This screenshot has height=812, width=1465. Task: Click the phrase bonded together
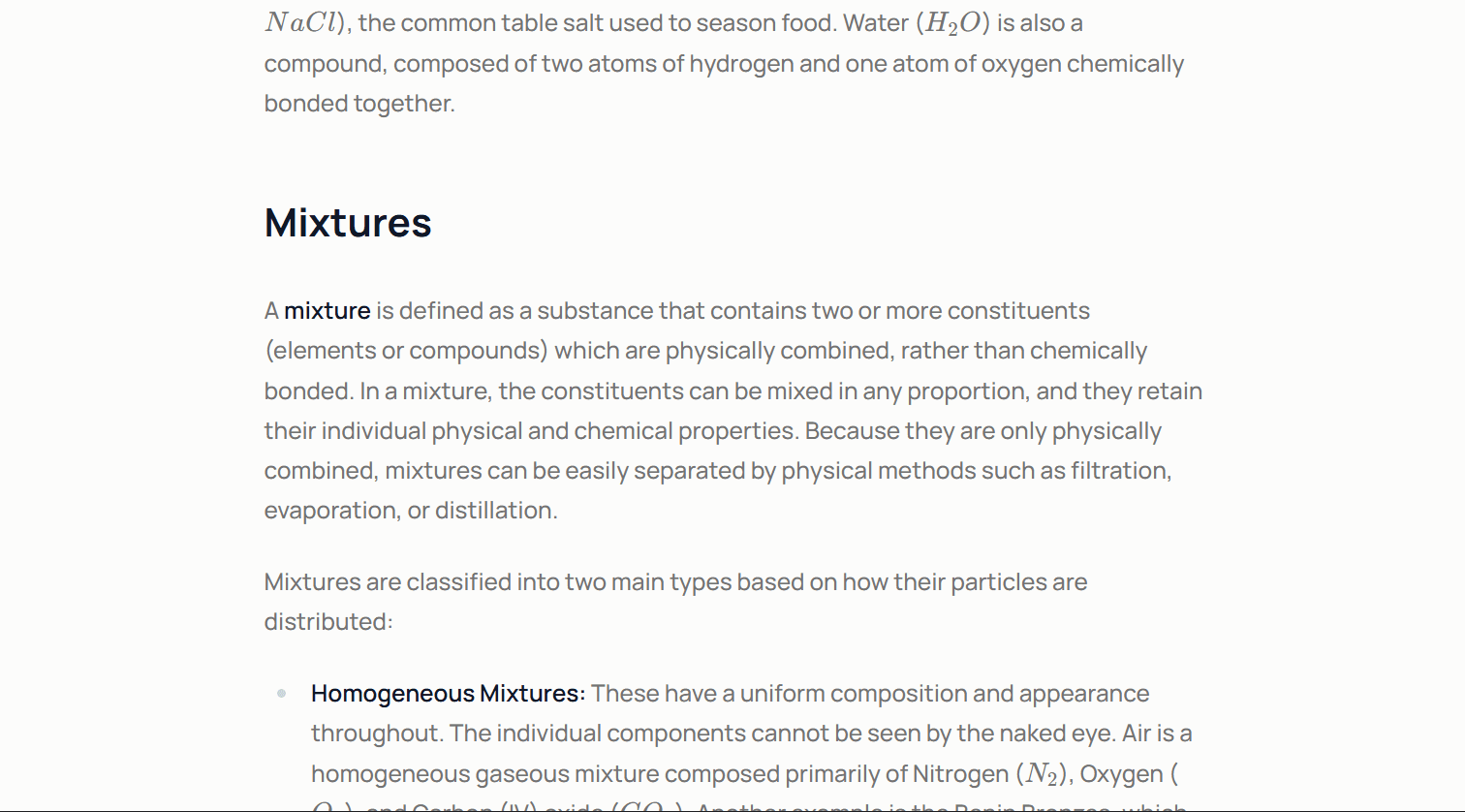point(359,104)
